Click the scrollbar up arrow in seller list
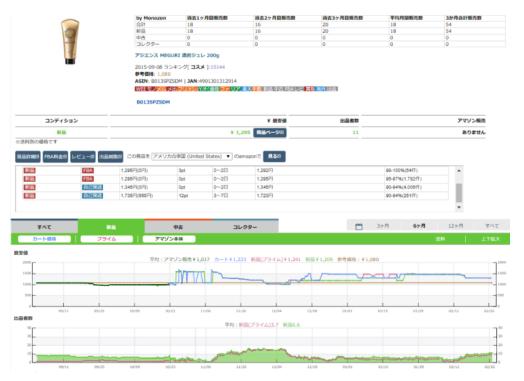This screenshot has width=524, height=381. click(459, 170)
